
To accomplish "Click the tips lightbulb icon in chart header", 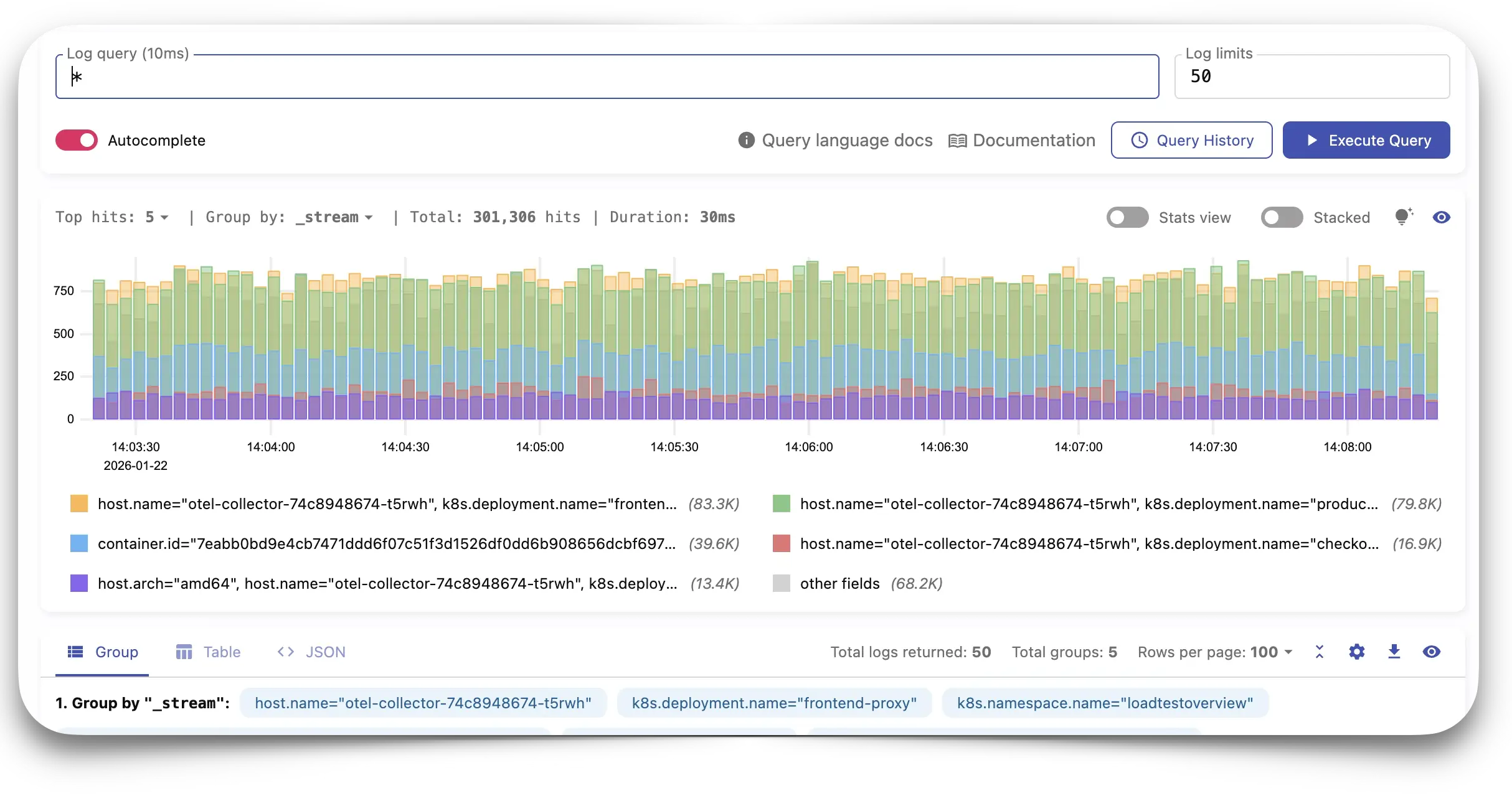I will coord(1404,217).
